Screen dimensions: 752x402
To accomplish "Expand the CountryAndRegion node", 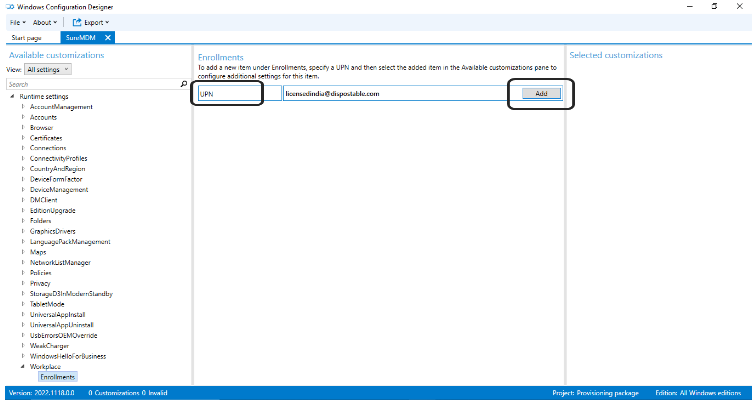I will point(23,169).
